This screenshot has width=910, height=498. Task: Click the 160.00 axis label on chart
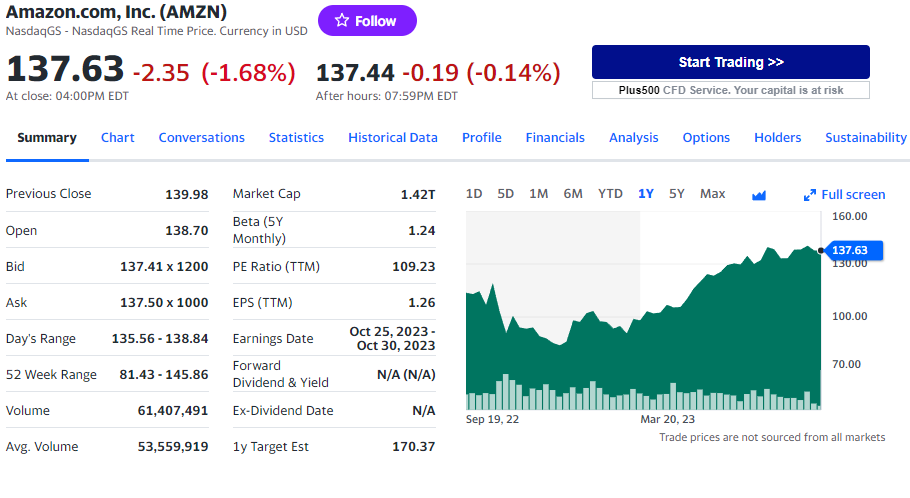pyautogui.click(x=850, y=216)
